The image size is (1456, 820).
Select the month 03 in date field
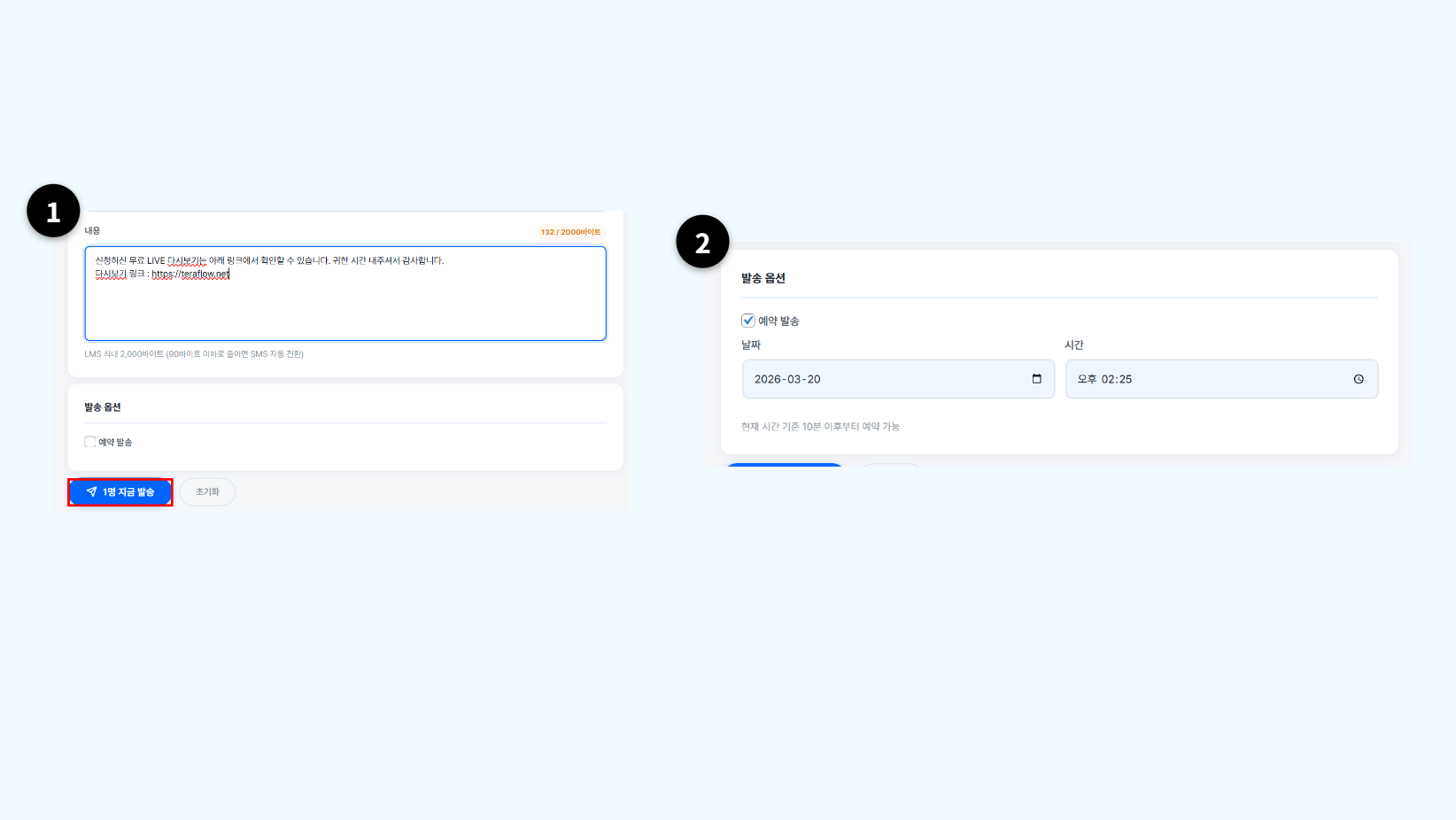pos(794,379)
